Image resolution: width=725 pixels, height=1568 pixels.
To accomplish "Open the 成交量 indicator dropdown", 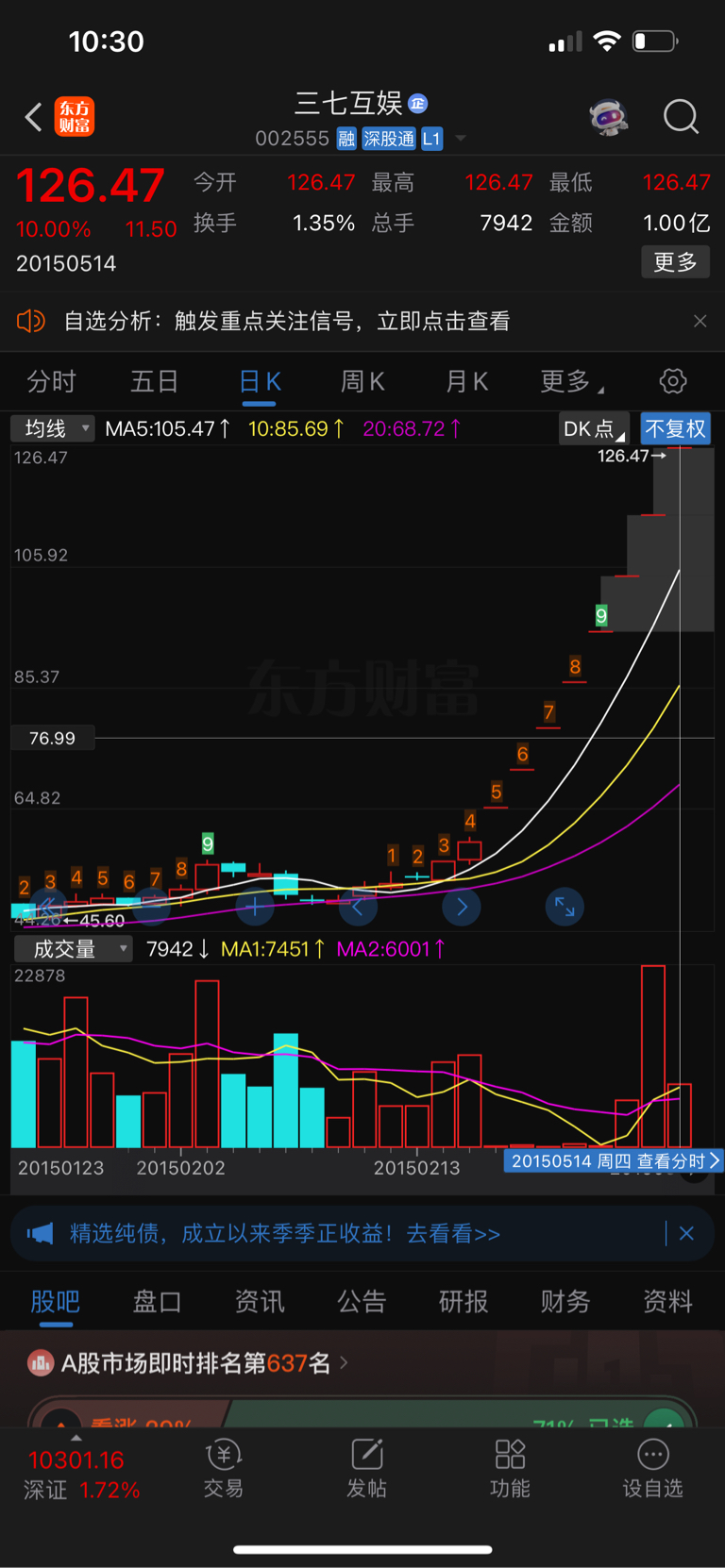I will pos(73,949).
